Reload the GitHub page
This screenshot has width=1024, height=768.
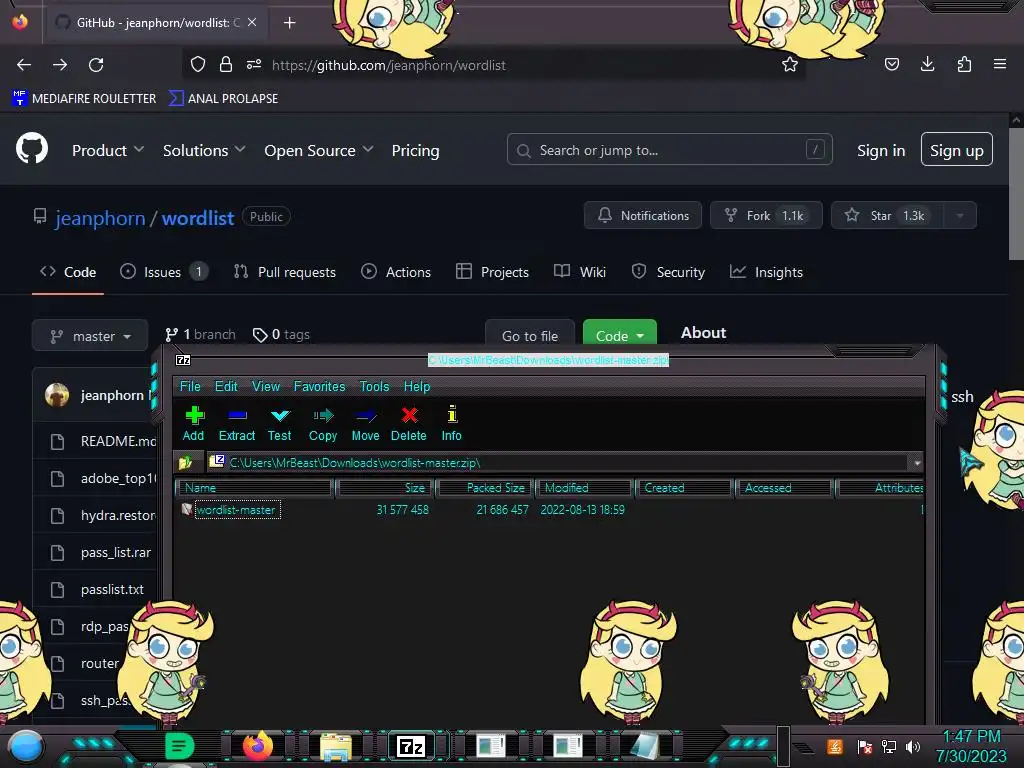pos(96,65)
